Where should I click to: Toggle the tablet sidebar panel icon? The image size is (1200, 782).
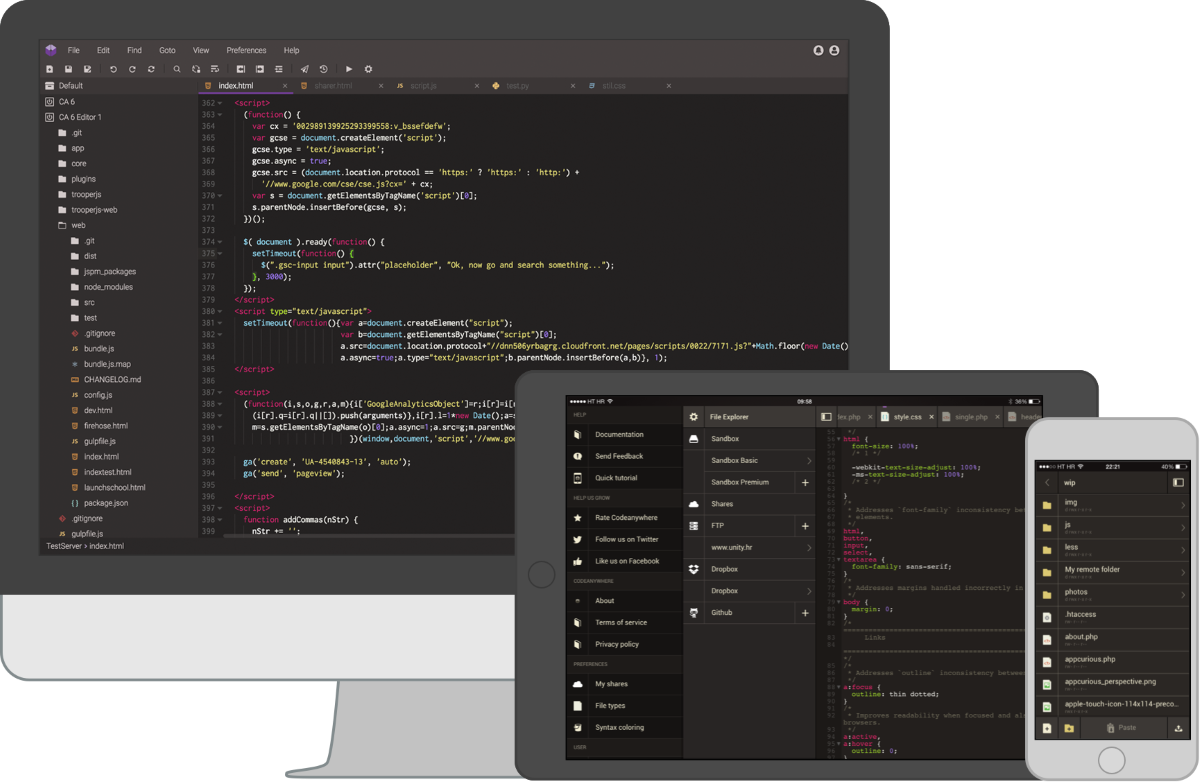tap(826, 416)
